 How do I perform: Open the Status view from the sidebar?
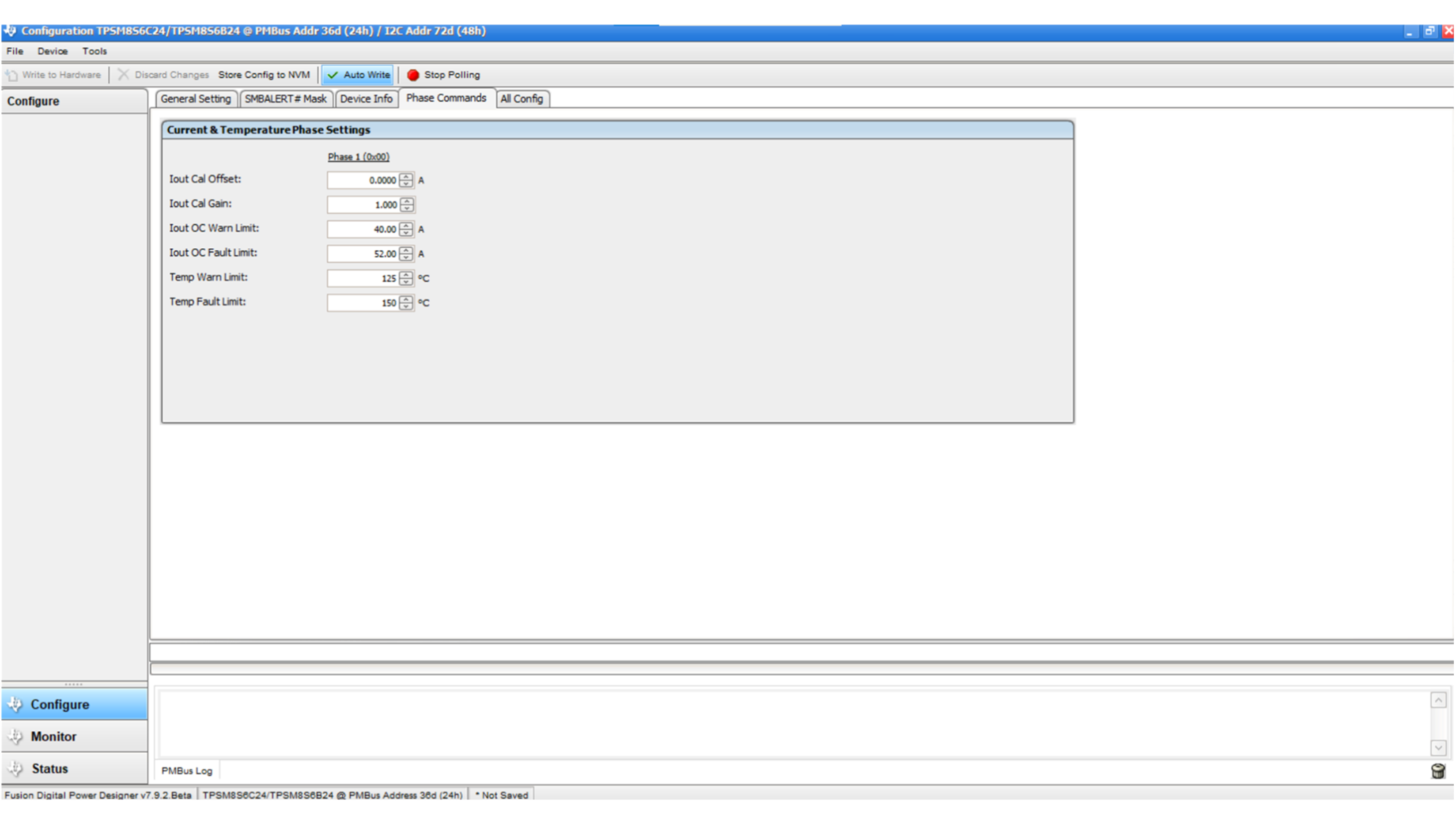pyautogui.click(x=49, y=768)
